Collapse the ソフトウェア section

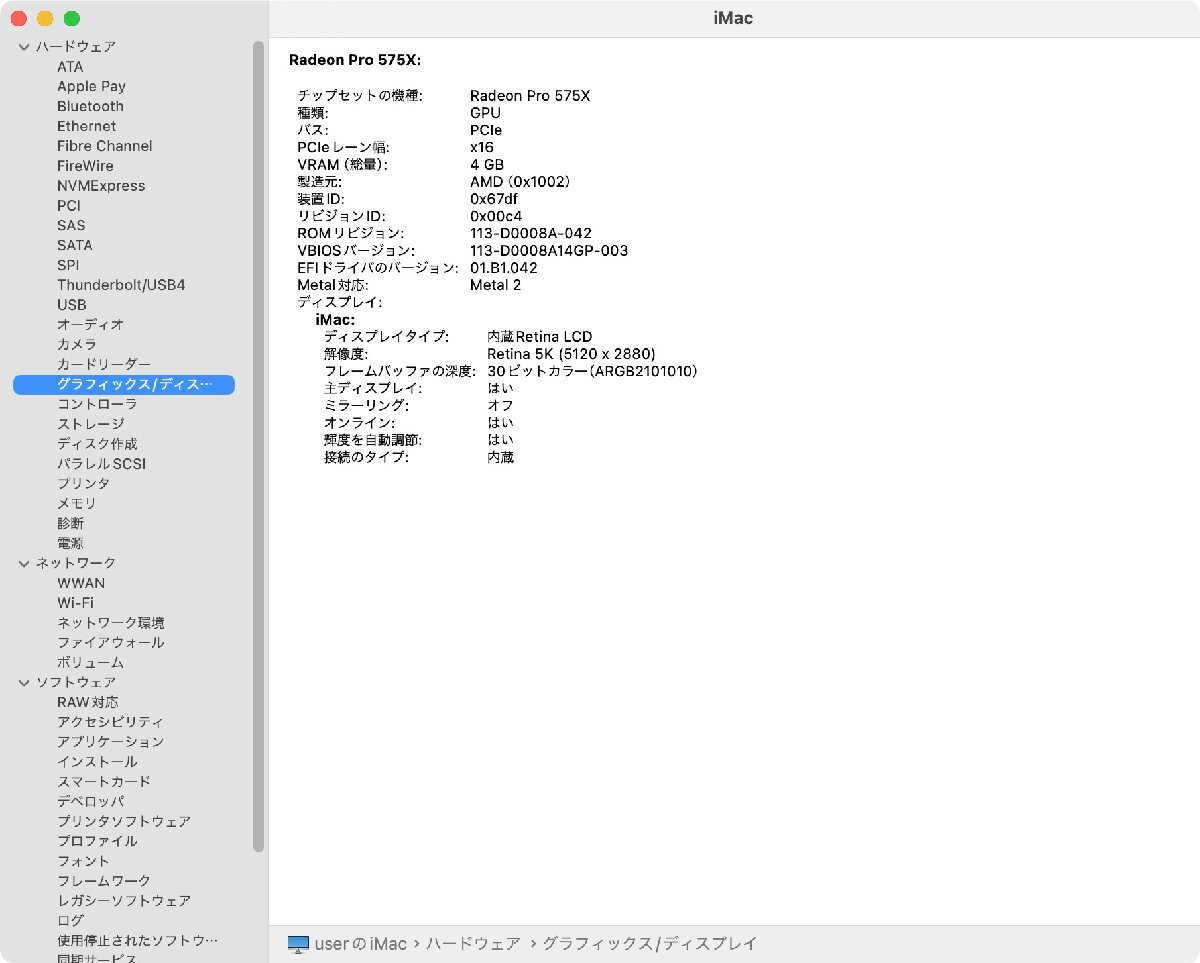click(24, 683)
